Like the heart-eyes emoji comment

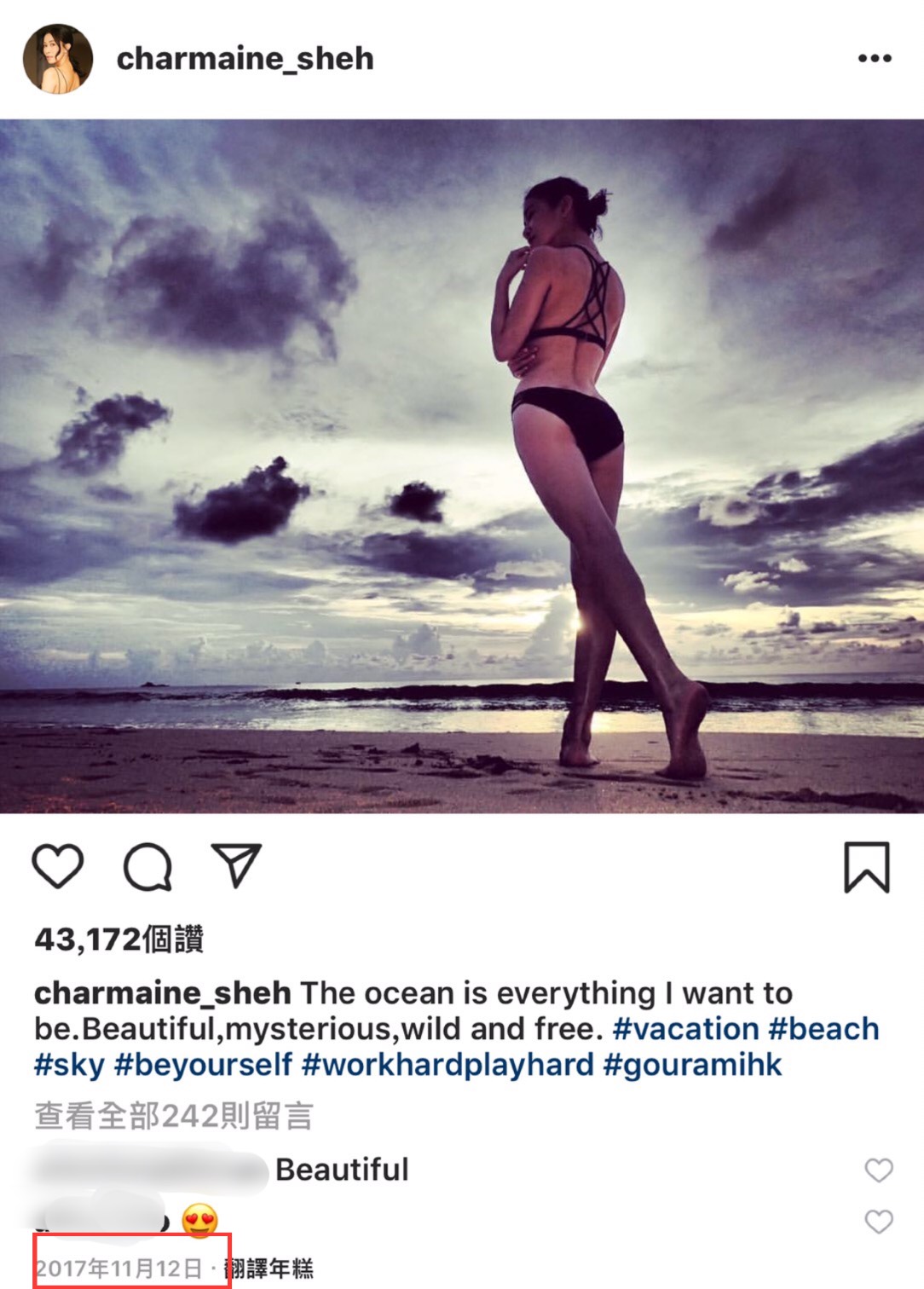[879, 1222]
